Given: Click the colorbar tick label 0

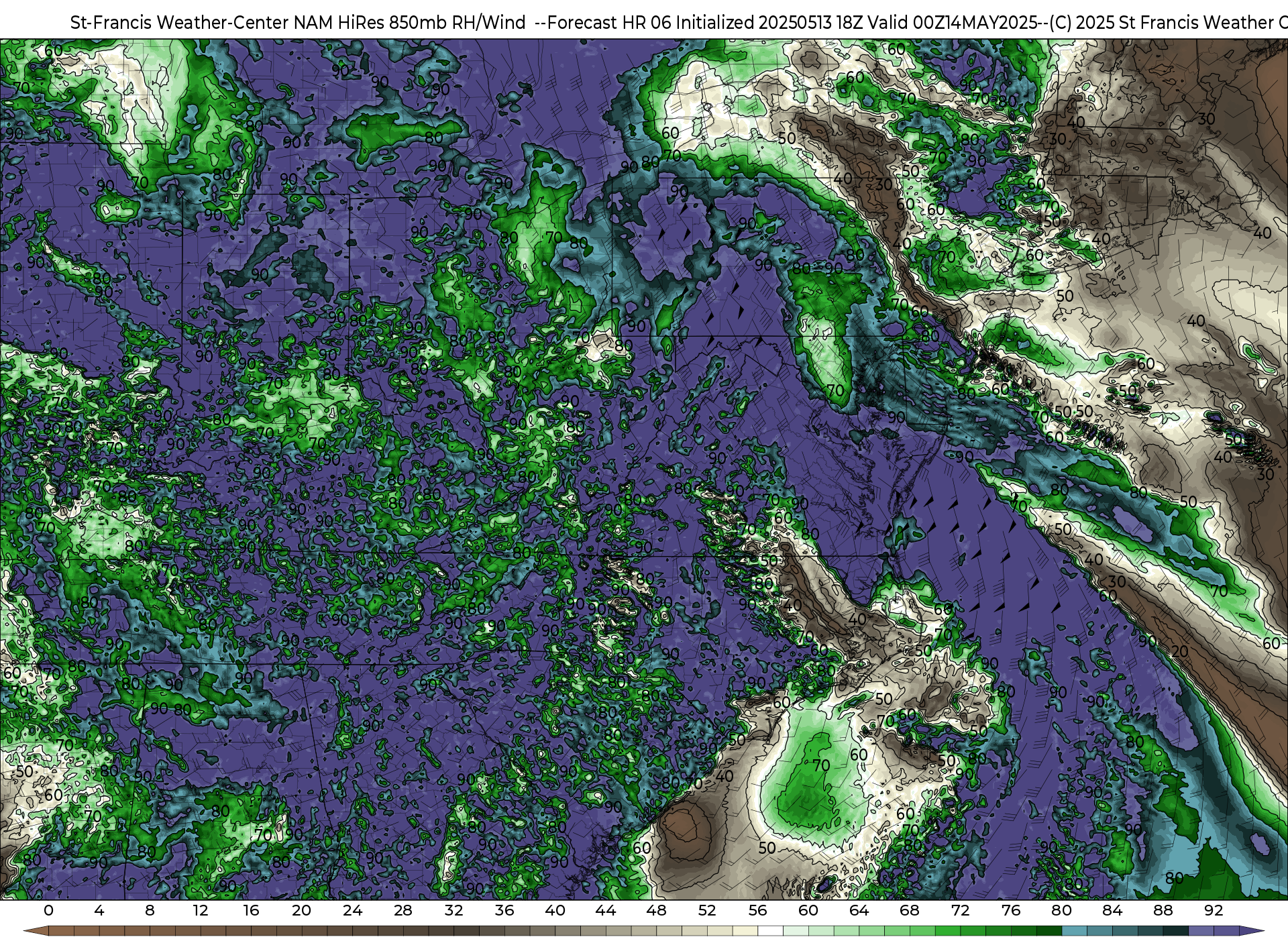Looking at the screenshot, I should pyautogui.click(x=48, y=911).
